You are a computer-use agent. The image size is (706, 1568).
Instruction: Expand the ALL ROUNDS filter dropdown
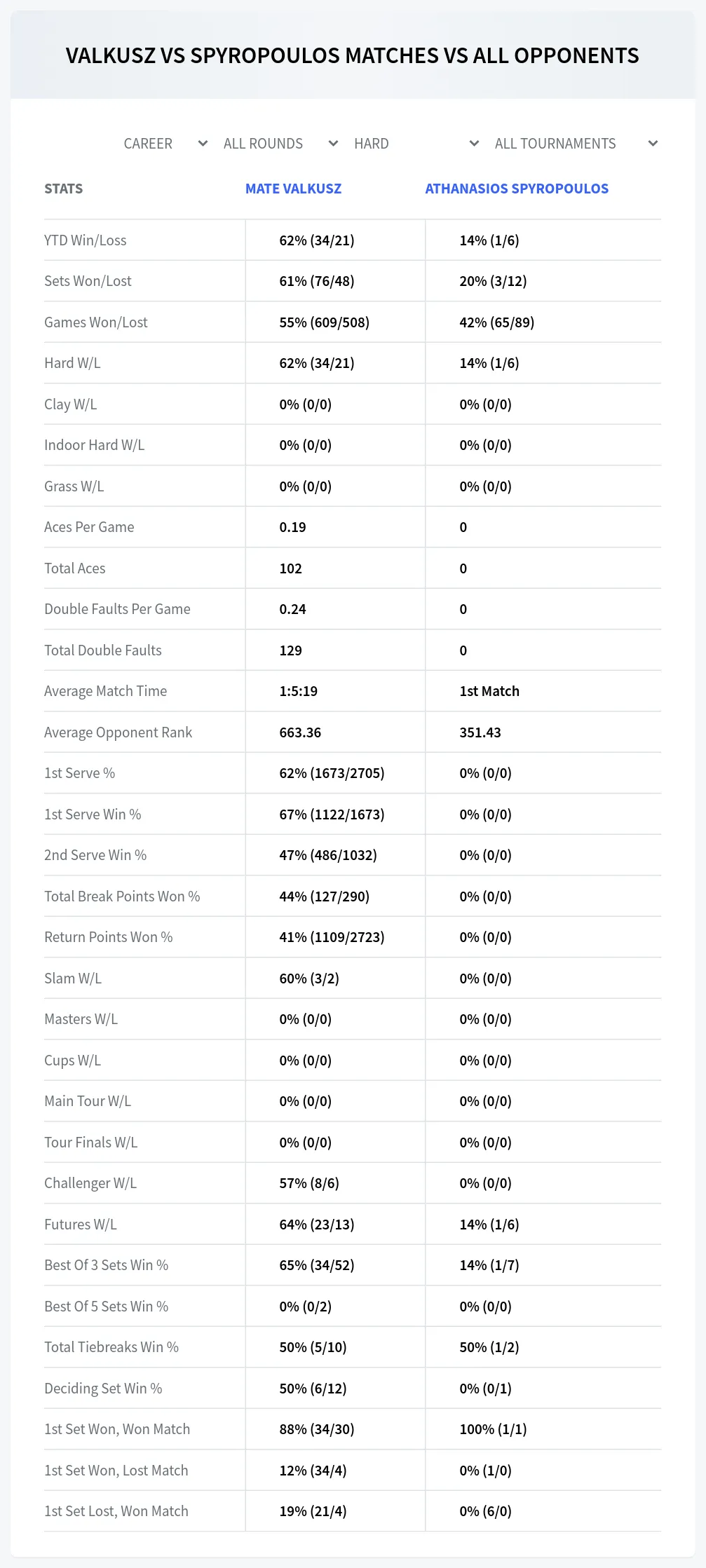click(280, 144)
